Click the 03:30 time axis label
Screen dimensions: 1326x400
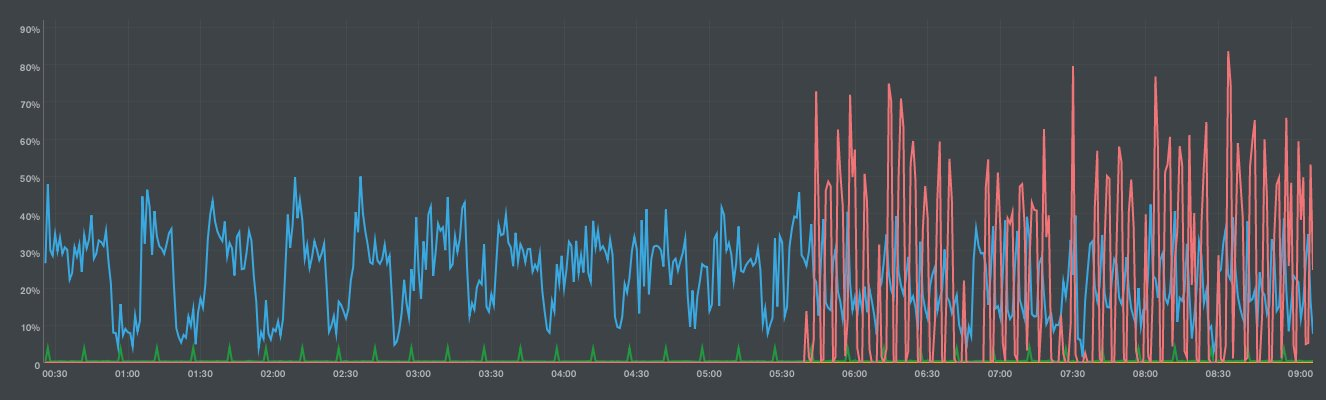[491, 374]
